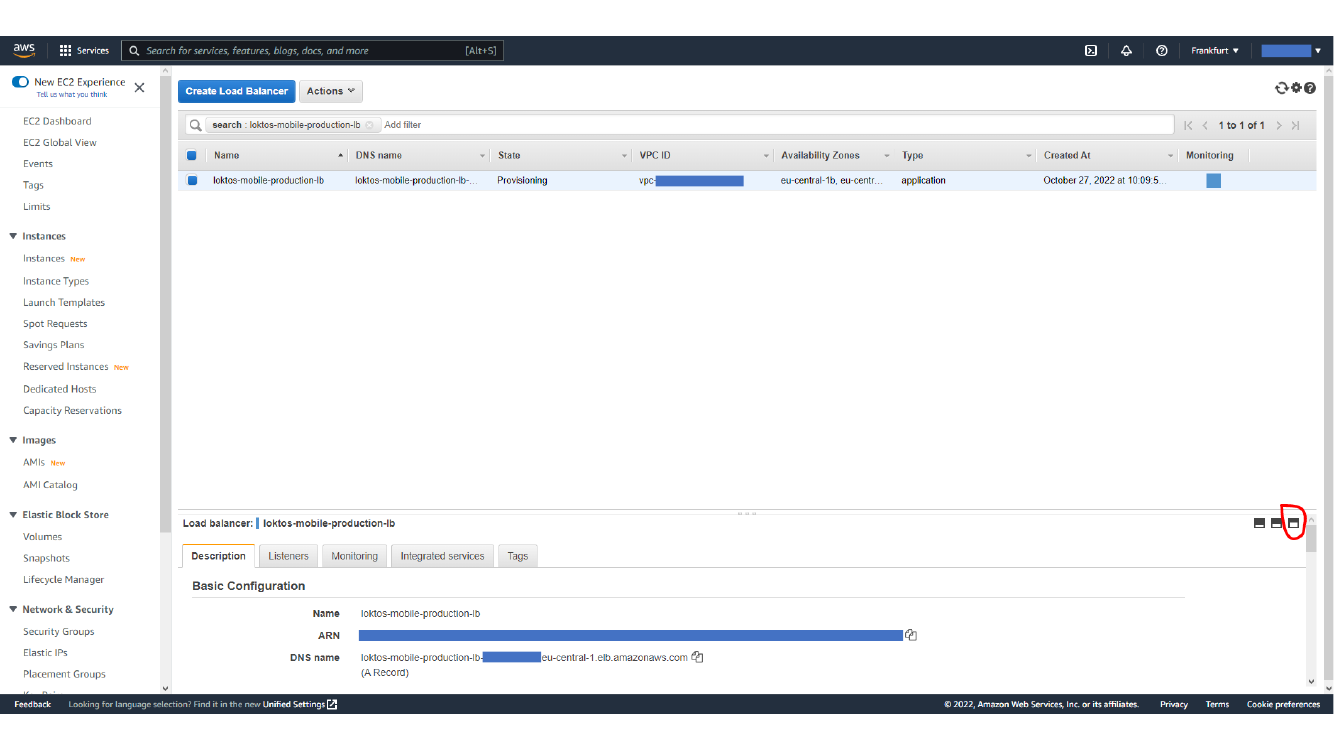Viewport: 1334px width, 750px height.
Task: Open the Services grid menu
Action: tap(85, 50)
